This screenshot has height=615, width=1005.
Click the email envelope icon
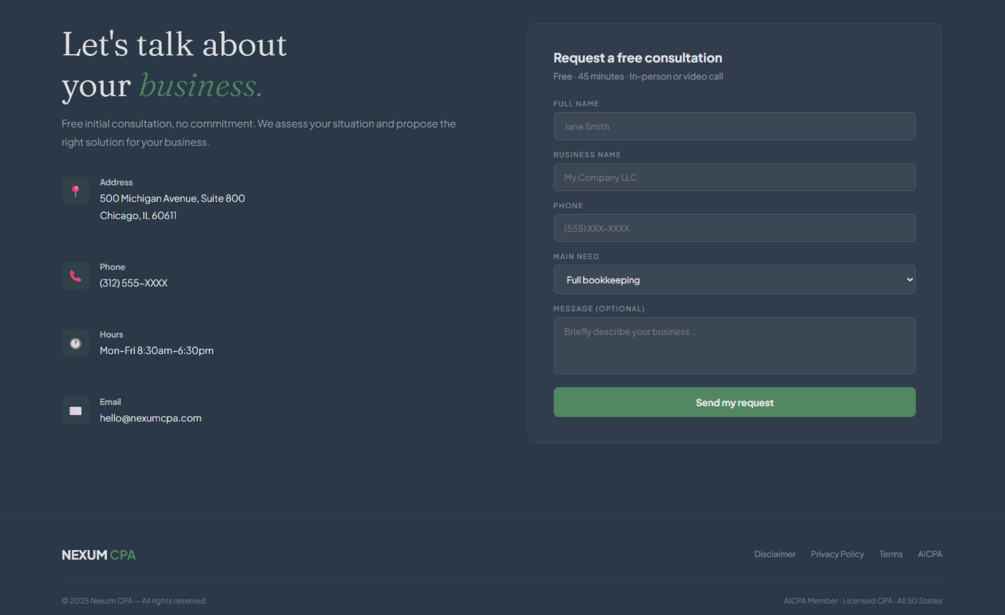[x=76, y=411]
